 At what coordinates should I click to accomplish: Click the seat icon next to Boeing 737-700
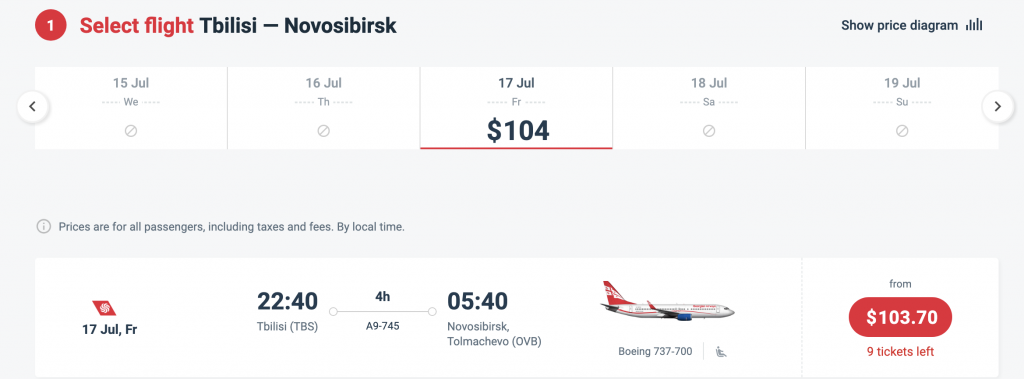pyautogui.click(x=722, y=352)
